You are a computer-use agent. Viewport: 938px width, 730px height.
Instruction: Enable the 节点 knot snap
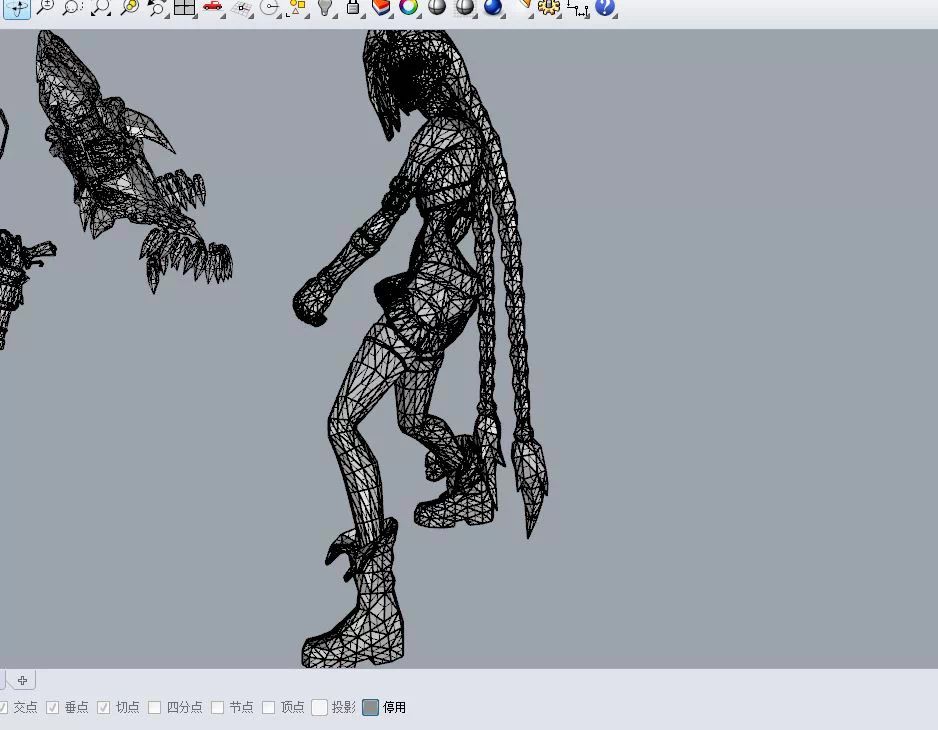218,707
